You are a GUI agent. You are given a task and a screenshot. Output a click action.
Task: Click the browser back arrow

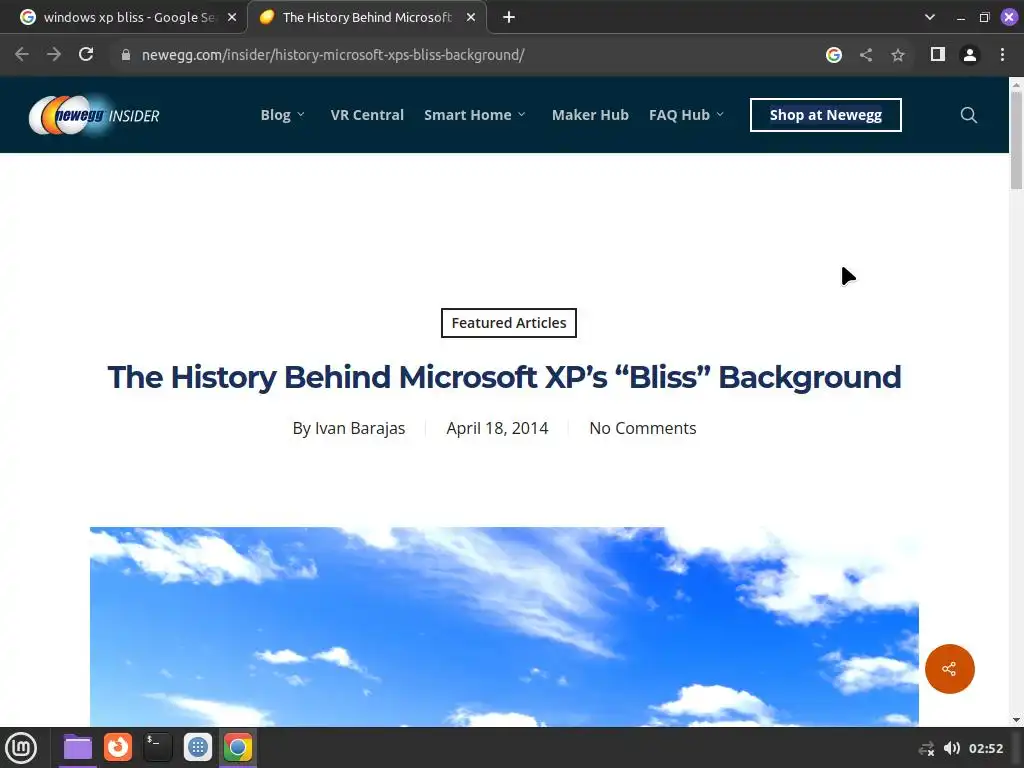tap(22, 55)
